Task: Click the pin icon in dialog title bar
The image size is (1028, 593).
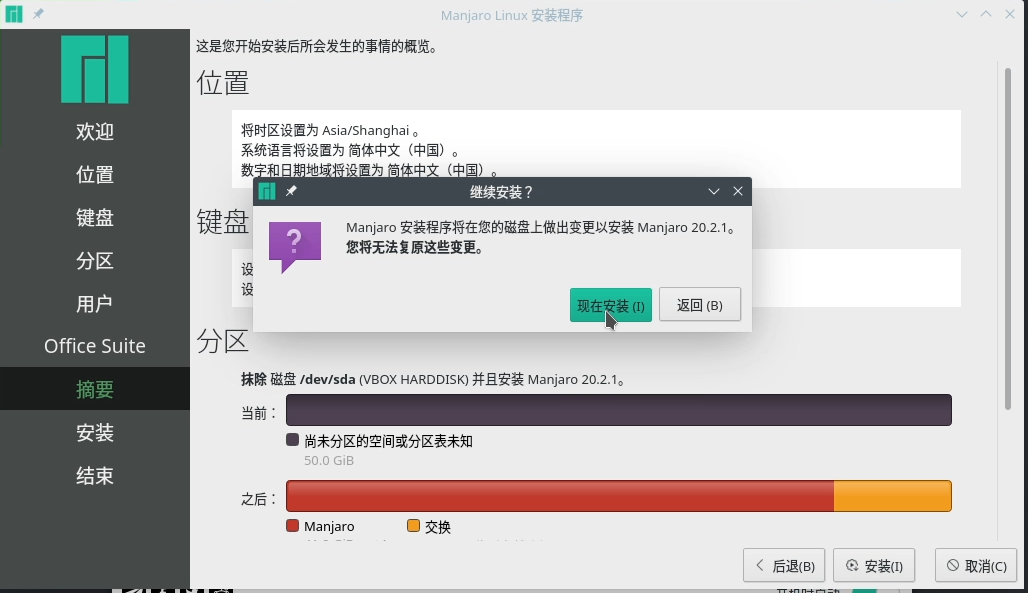Action: 291,191
